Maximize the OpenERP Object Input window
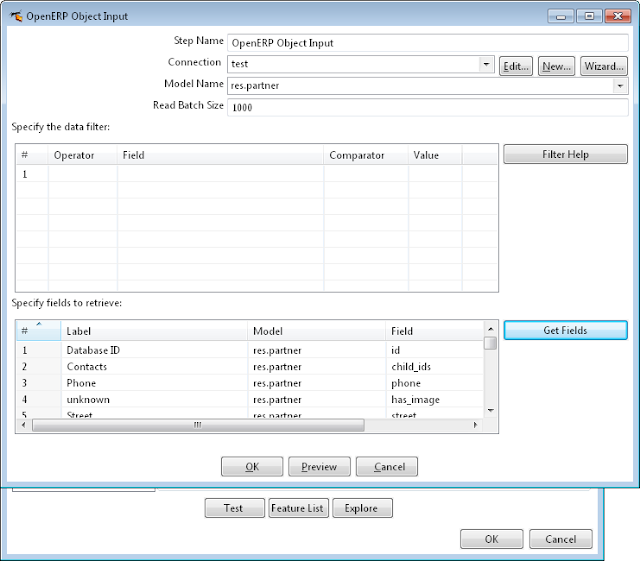640x561 pixels. point(589,16)
